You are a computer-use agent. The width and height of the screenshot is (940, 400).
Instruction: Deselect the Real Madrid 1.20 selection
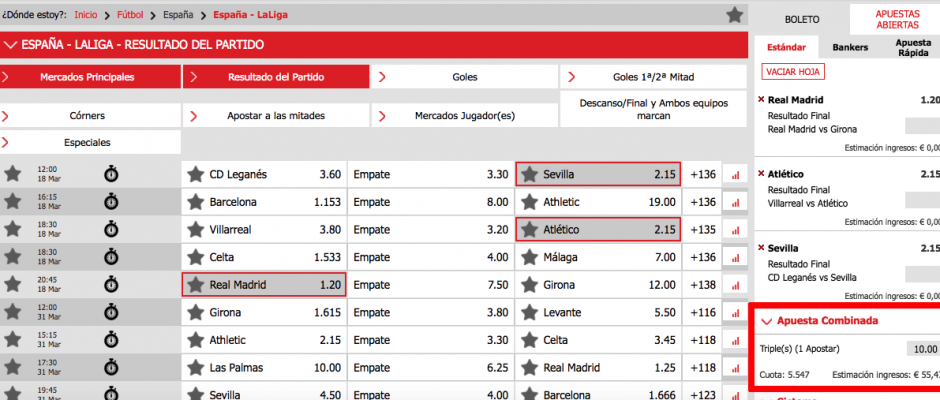(x=264, y=285)
